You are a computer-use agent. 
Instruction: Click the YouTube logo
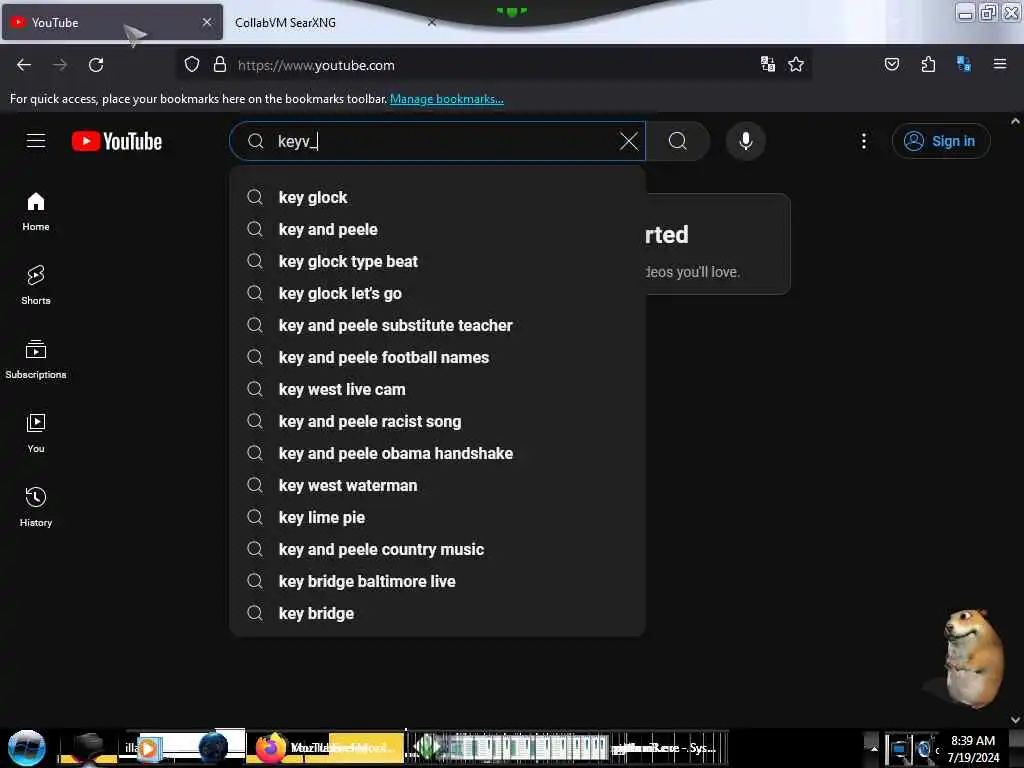click(x=117, y=141)
